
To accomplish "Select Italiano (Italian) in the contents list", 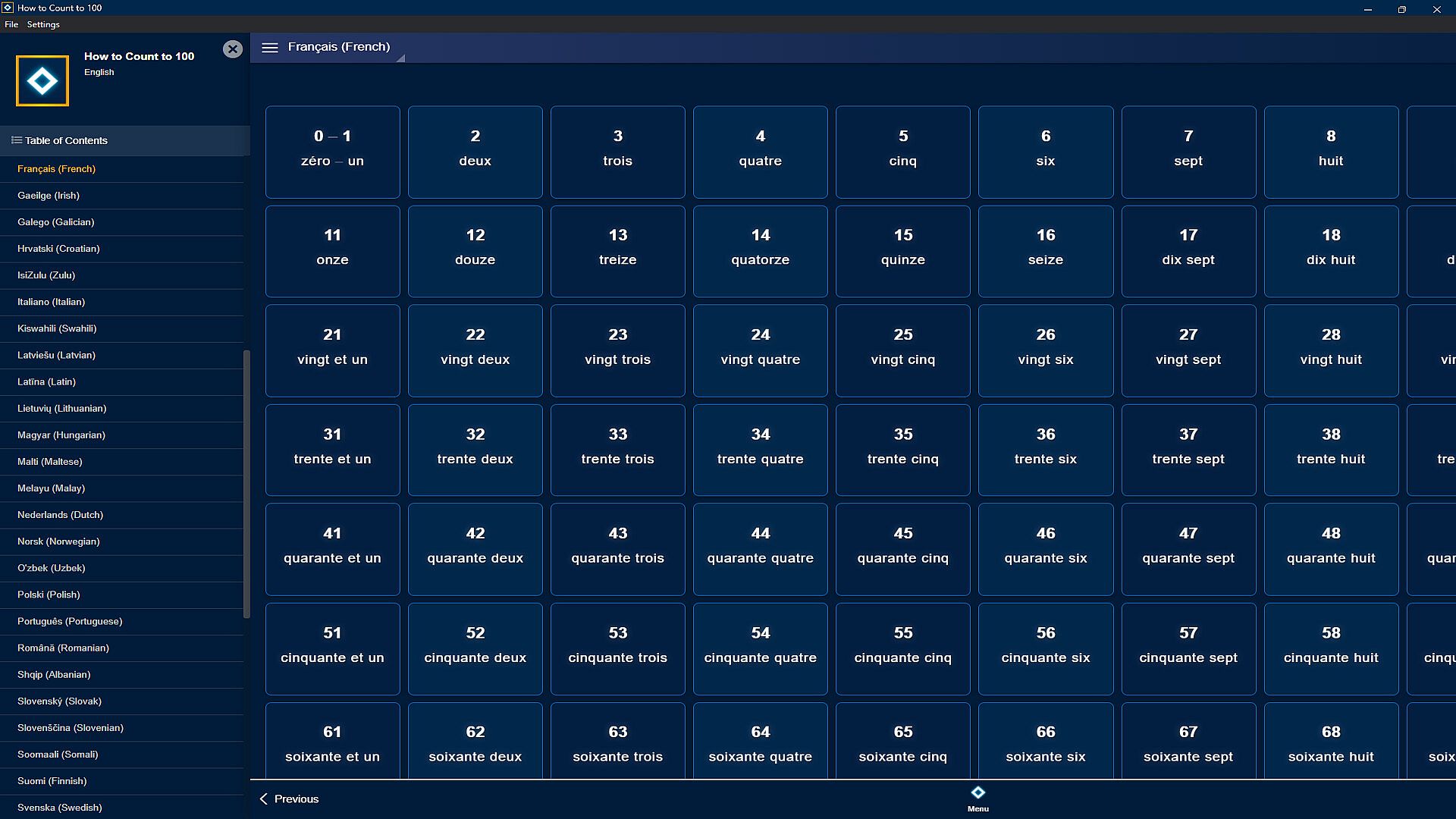I will point(51,302).
